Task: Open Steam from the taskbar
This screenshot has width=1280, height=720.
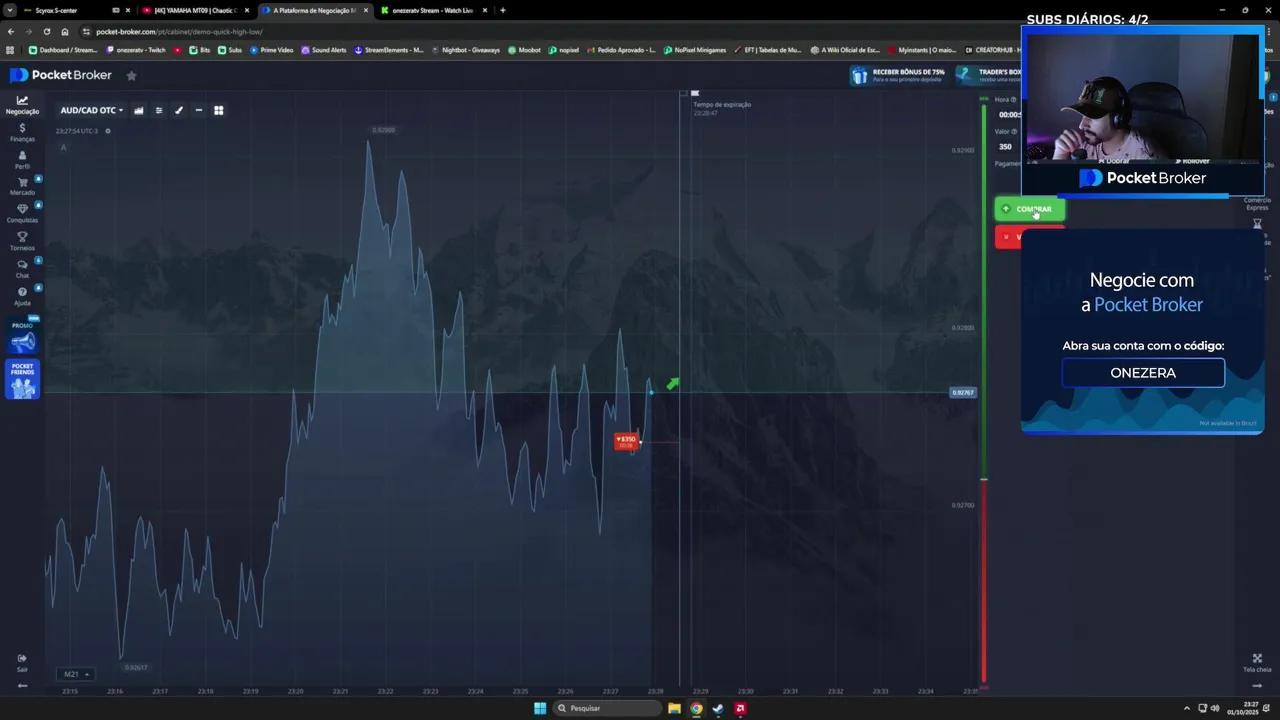Action: (x=718, y=708)
